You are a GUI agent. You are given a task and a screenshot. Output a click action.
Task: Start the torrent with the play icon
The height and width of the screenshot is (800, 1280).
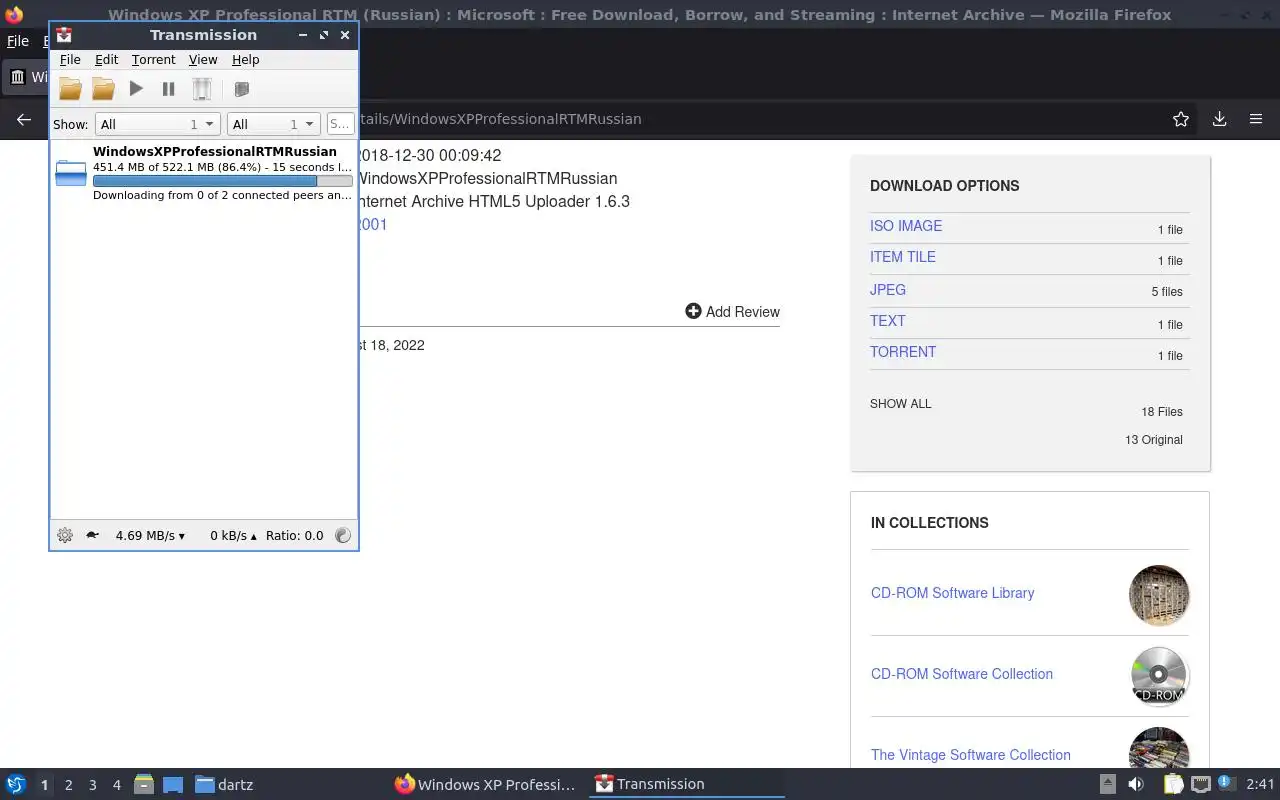click(x=136, y=89)
